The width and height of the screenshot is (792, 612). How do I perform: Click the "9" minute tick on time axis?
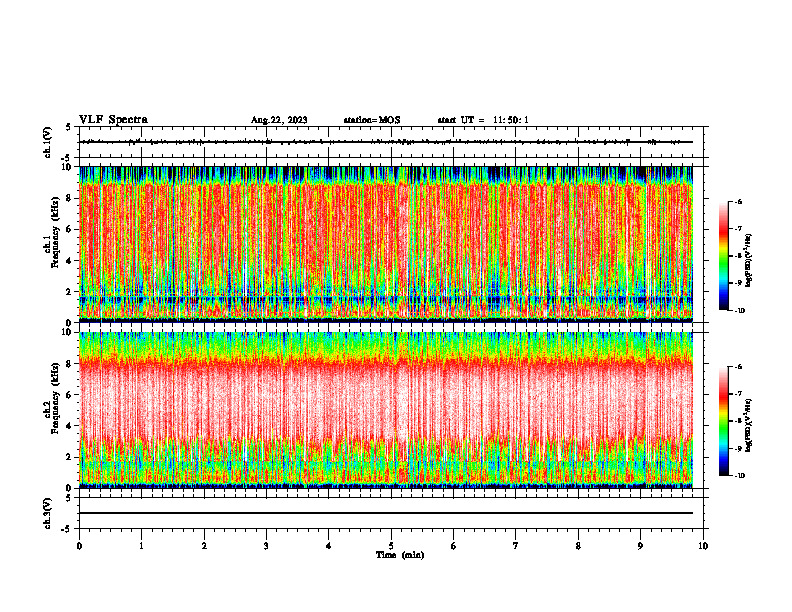[x=640, y=546]
